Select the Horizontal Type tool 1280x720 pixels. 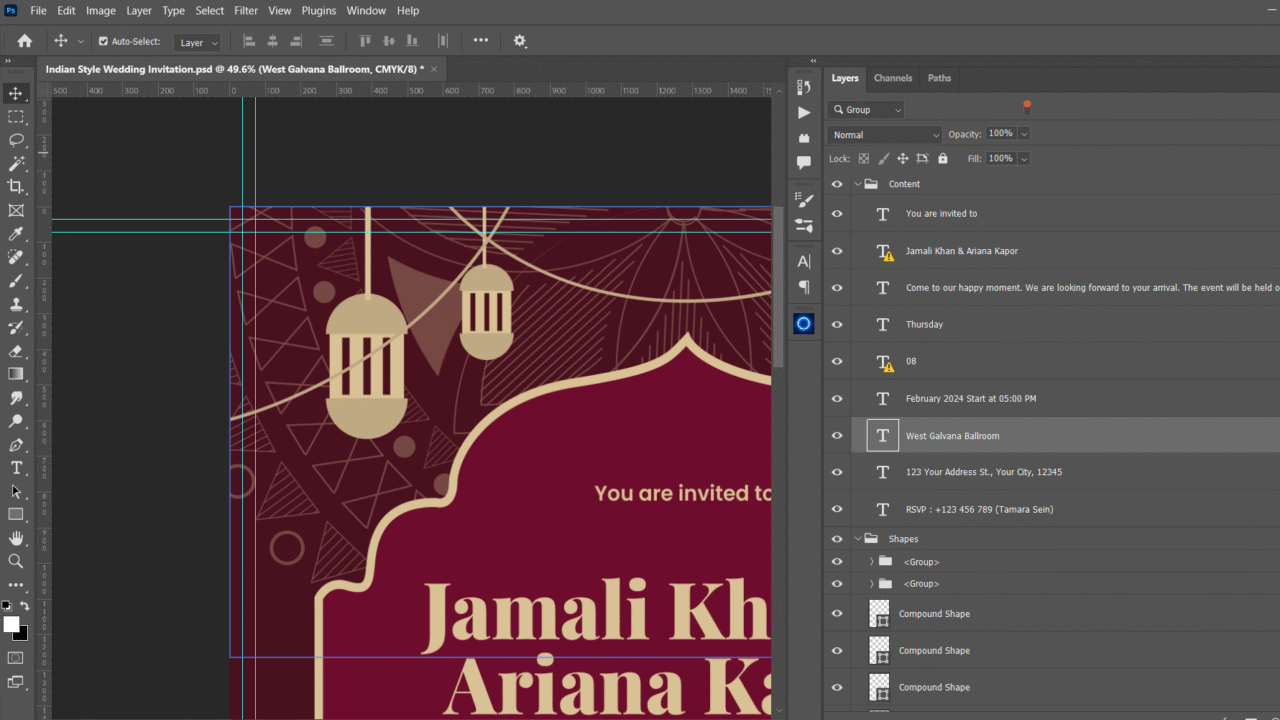(x=16, y=468)
